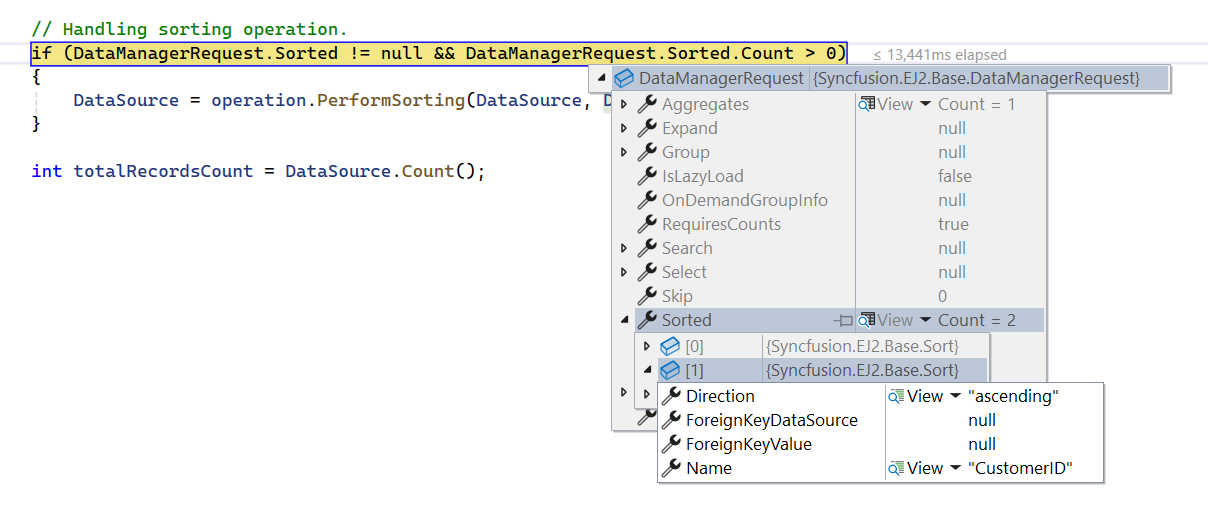Open View visualizer for Direction
Screen dimensions: 1208x508
click(916, 396)
